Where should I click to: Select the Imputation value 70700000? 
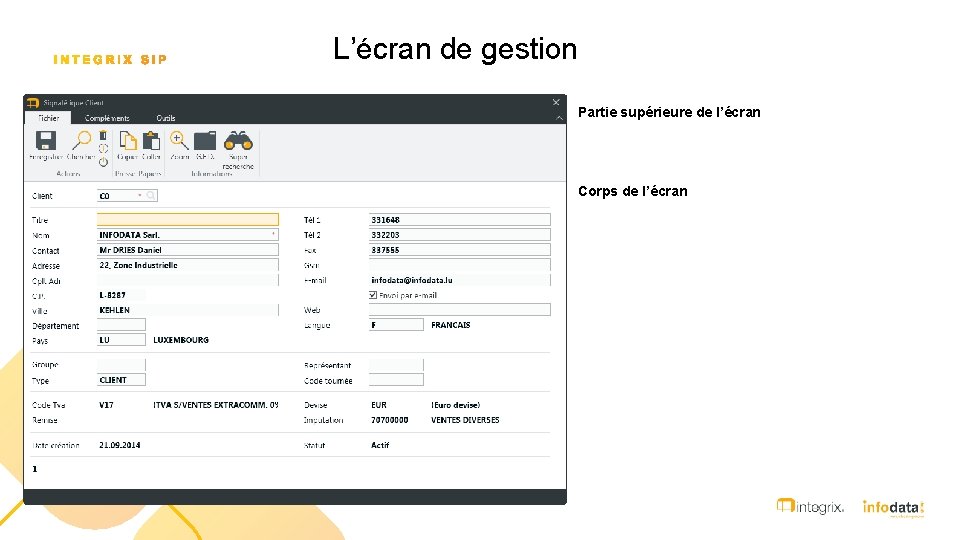point(389,420)
